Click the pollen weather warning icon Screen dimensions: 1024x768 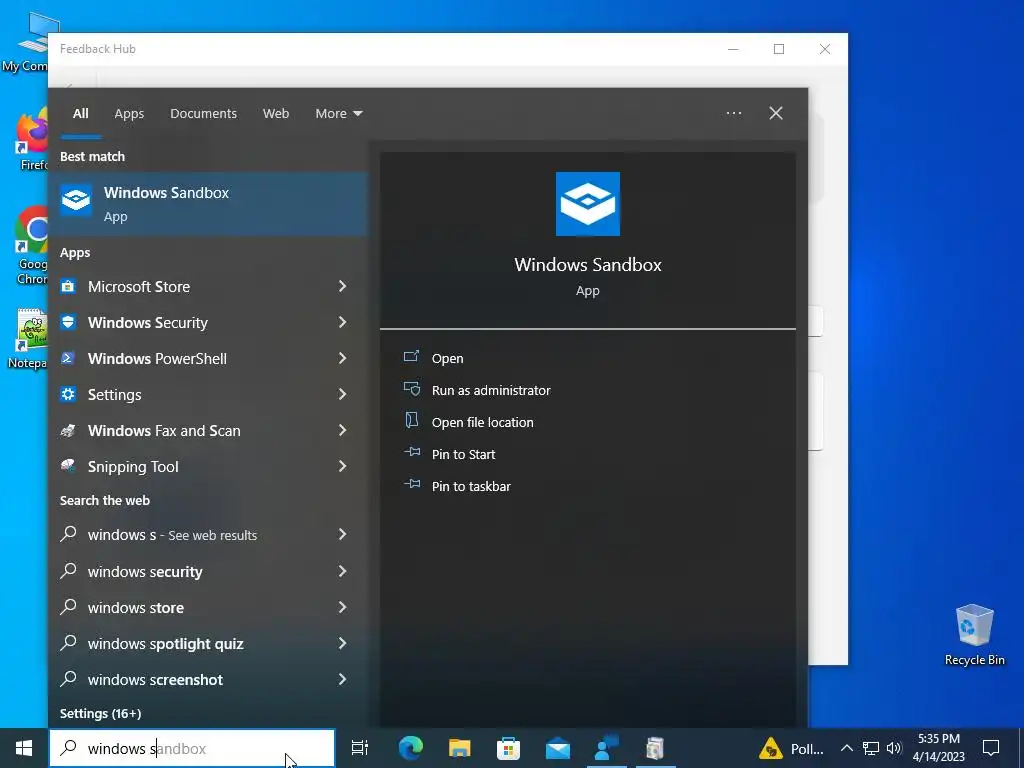pos(771,748)
